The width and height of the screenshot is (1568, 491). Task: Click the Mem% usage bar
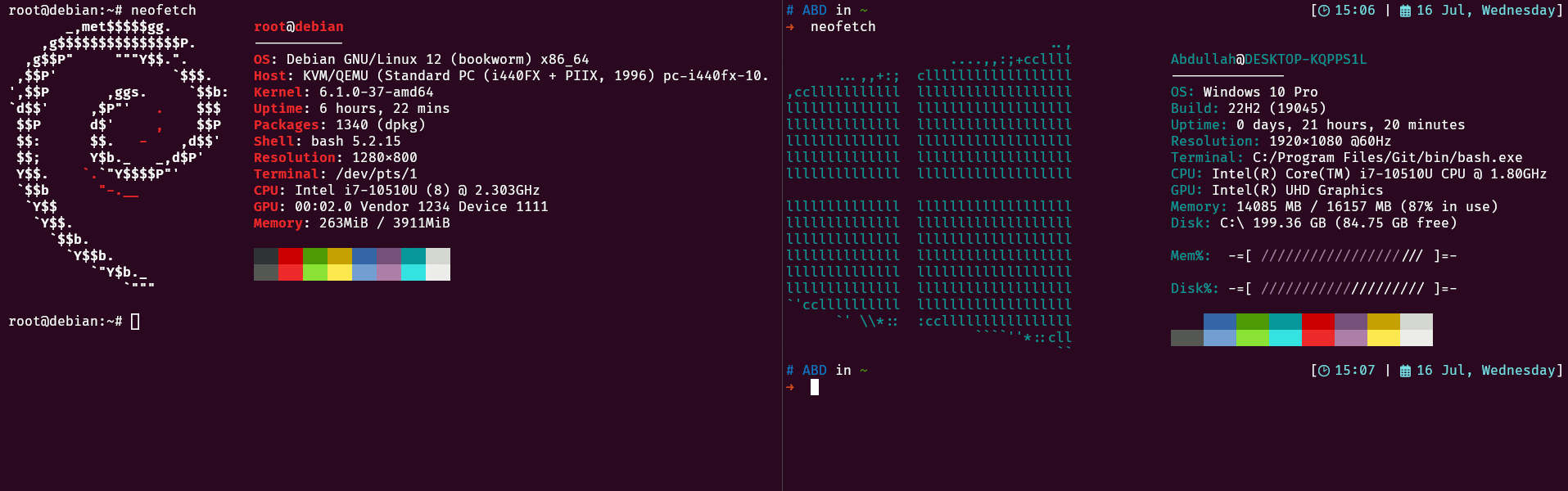[1342, 256]
